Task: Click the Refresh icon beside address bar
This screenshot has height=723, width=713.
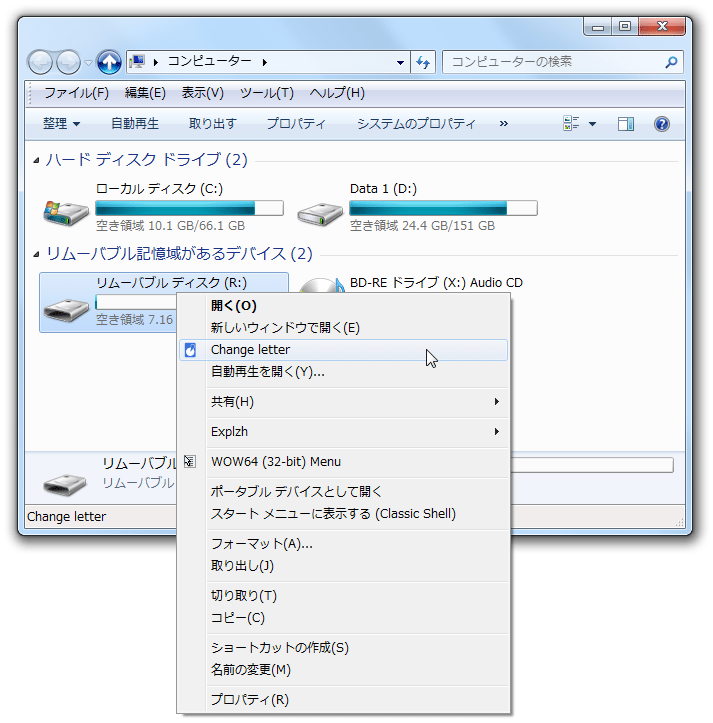Action: (423, 62)
